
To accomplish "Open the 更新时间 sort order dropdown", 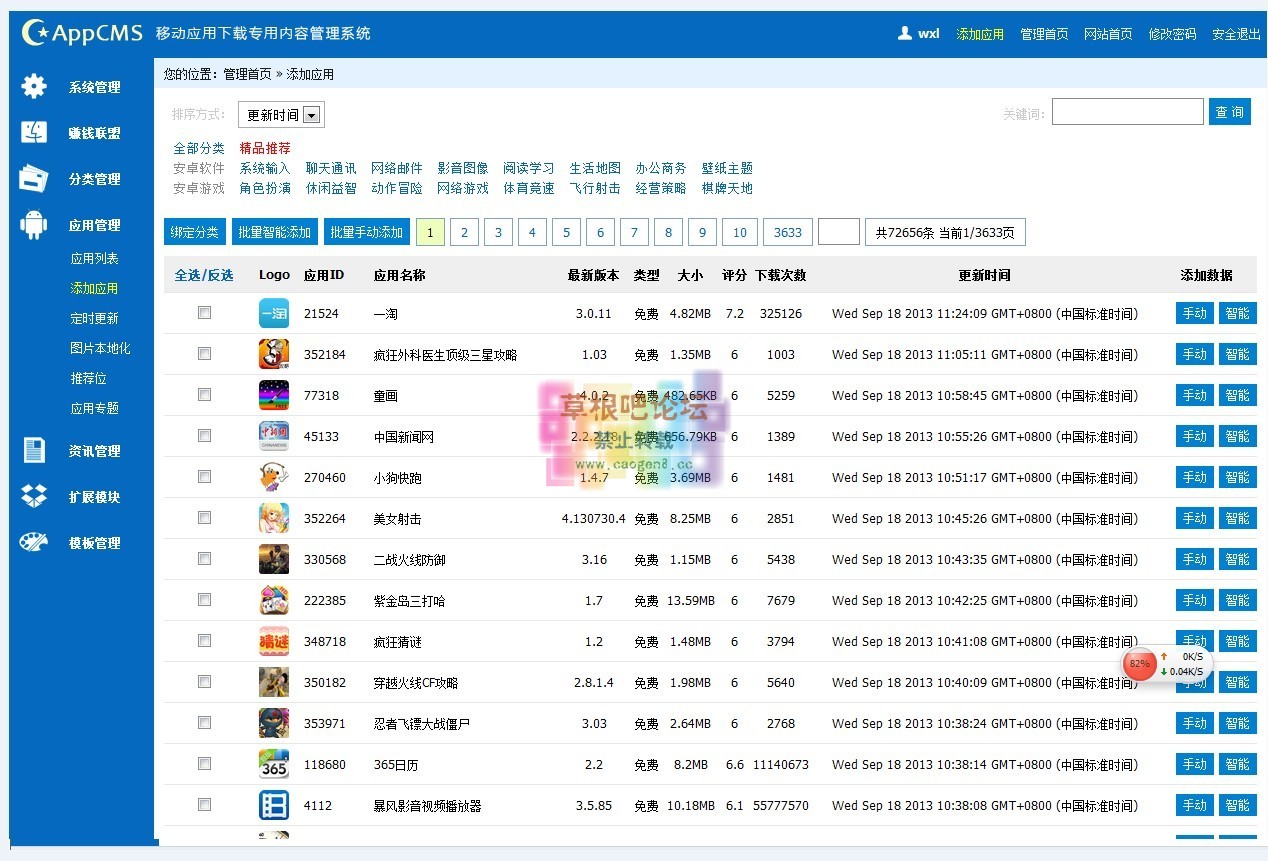I will [281, 115].
